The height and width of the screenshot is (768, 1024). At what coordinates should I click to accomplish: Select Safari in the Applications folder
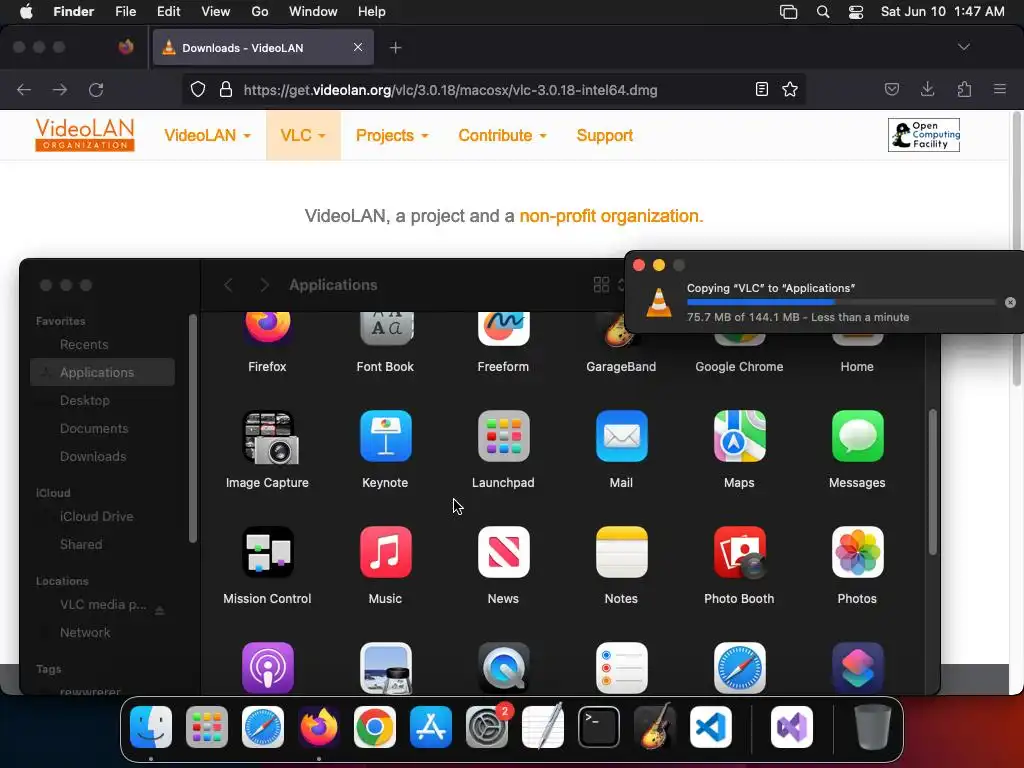739,667
